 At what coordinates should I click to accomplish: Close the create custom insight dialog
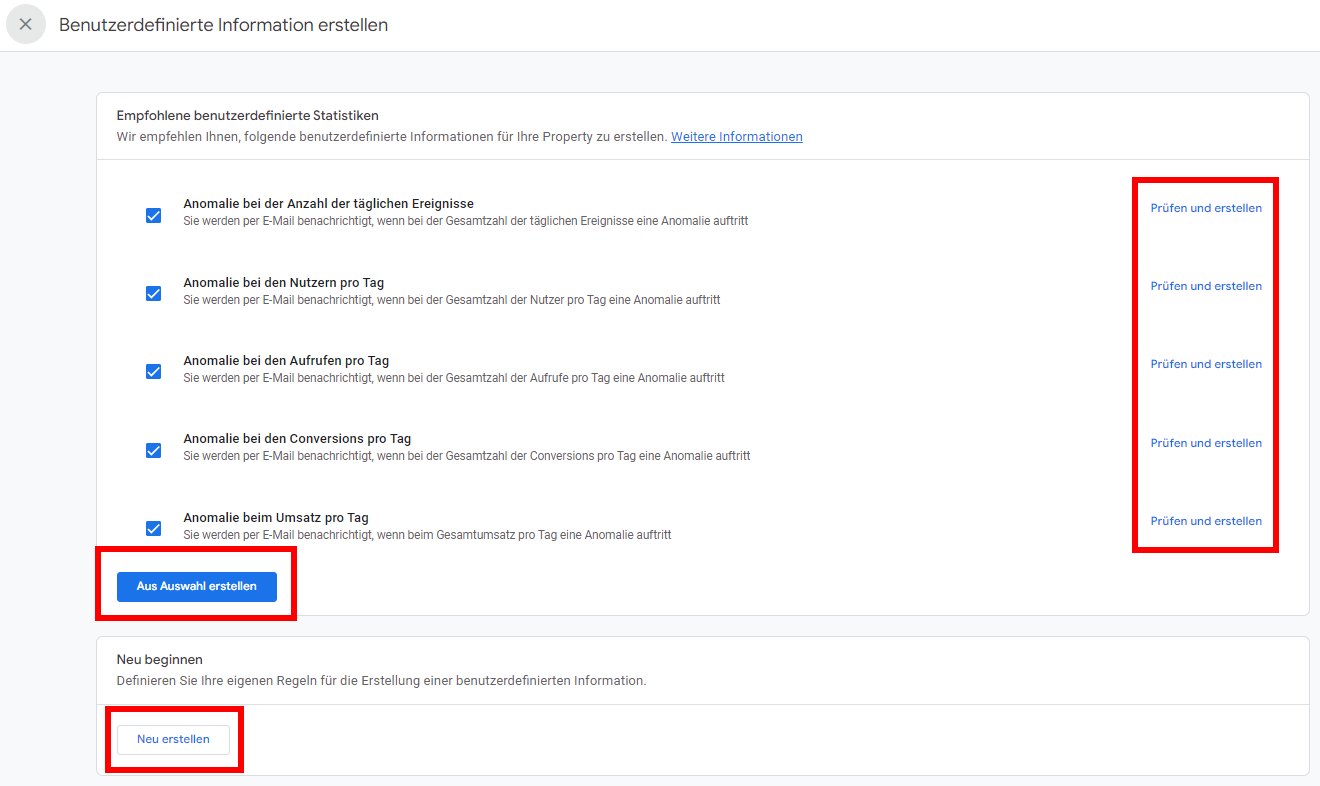[x=26, y=24]
